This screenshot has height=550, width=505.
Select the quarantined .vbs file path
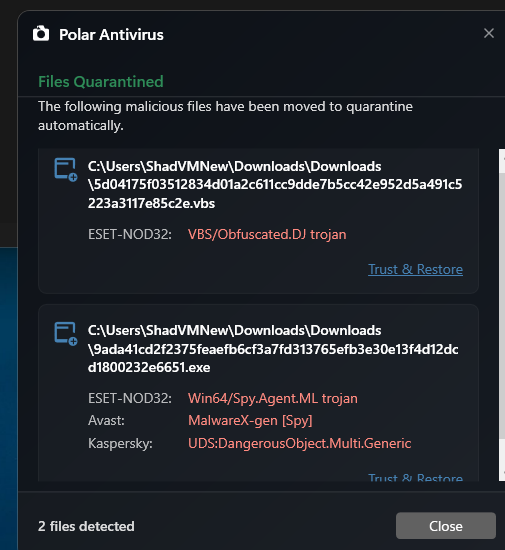[x=275, y=185]
